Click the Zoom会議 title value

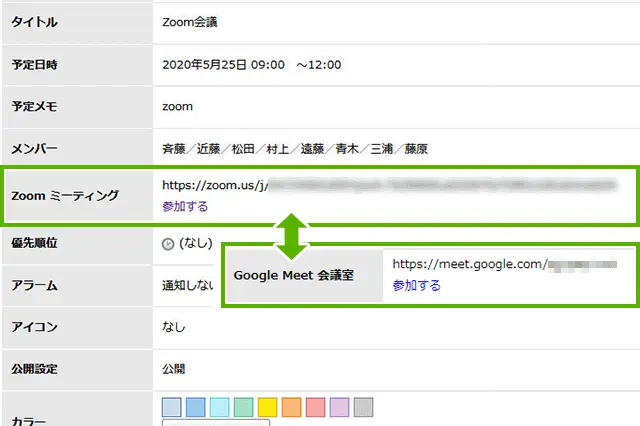point(192,19)
